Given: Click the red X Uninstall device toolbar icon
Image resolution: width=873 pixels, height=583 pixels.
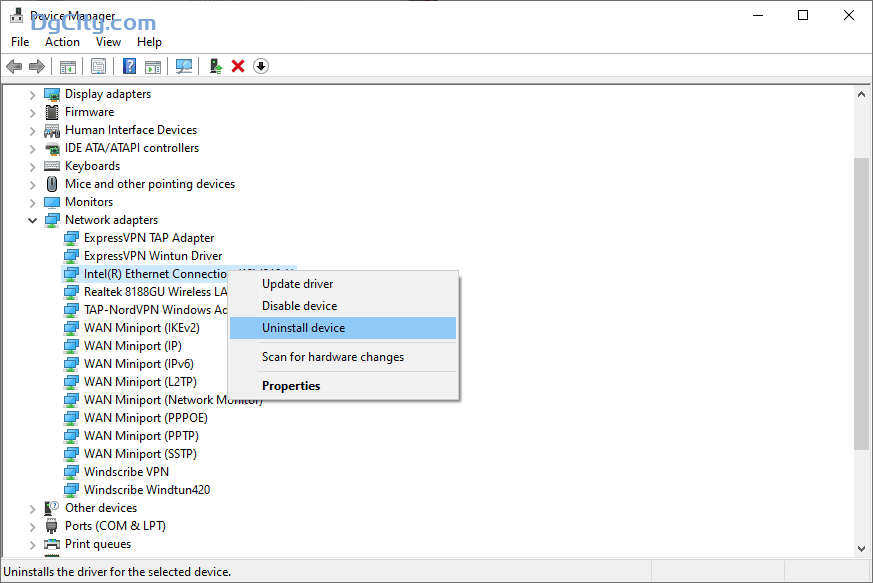Looking at the screenshot, I should click(238, 66).
